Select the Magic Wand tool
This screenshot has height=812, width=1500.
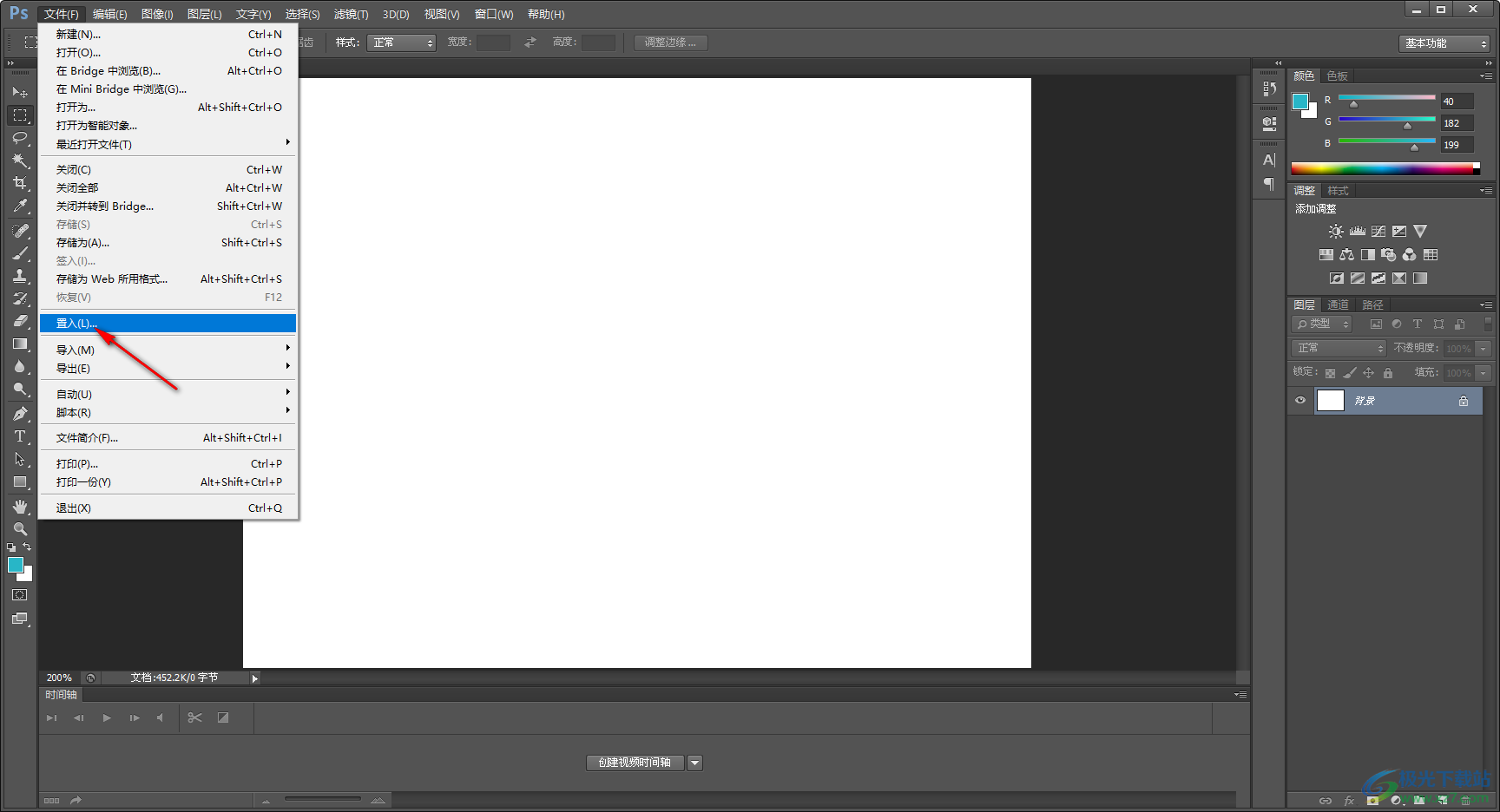click(x=20, y=160)
